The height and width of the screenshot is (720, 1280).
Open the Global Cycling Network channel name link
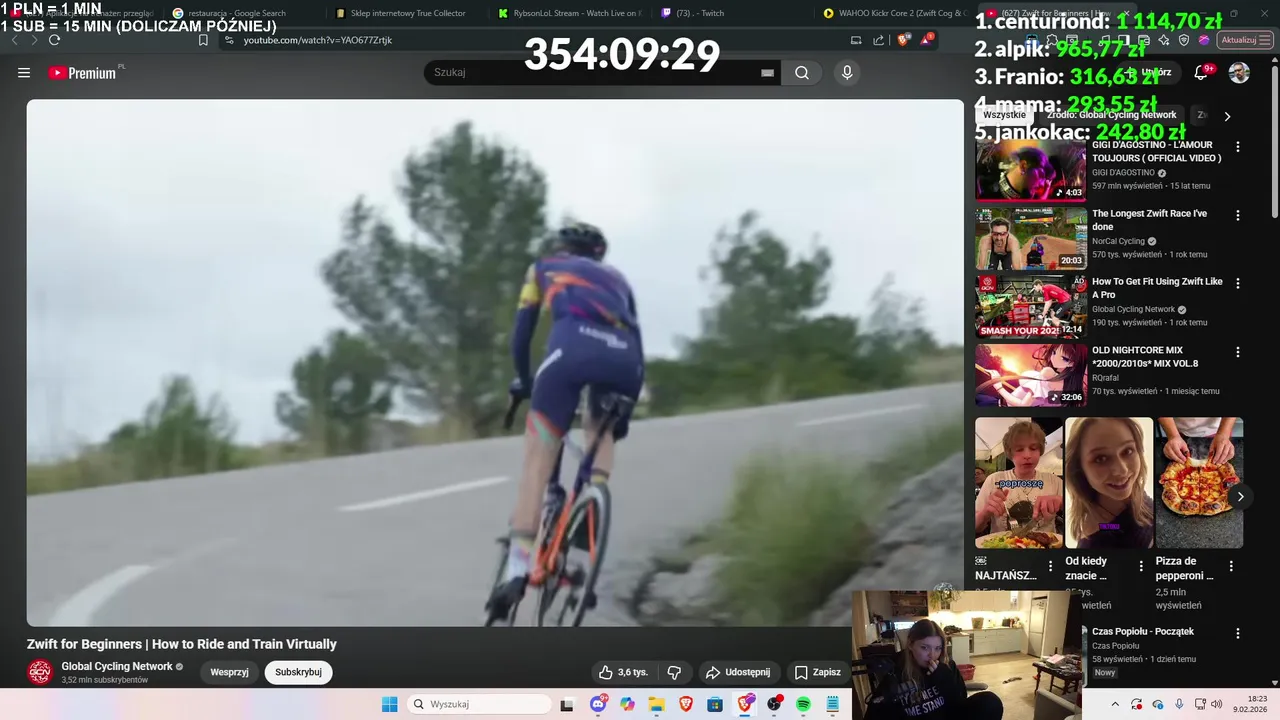(117, 666)
